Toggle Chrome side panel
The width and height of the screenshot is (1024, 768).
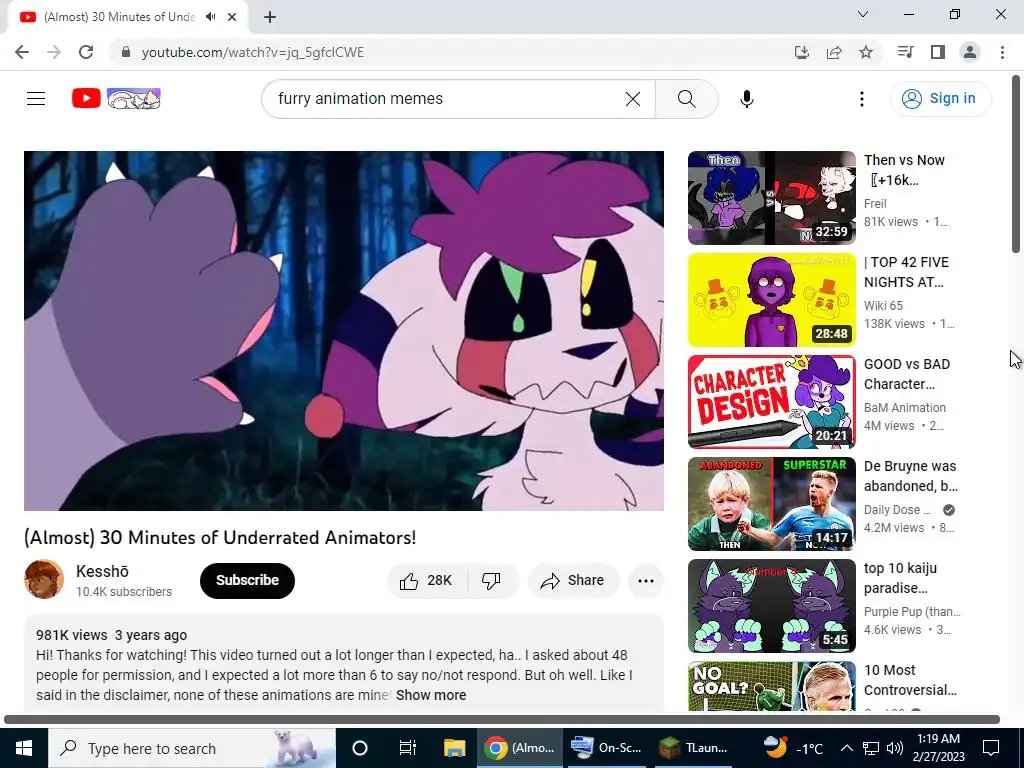pos(938,52)
